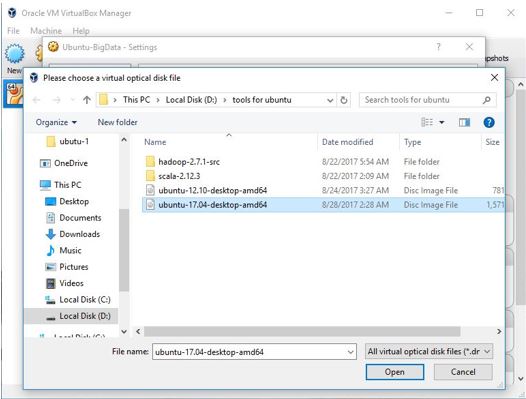Open Videos in navigation pane

coord(64,283)
